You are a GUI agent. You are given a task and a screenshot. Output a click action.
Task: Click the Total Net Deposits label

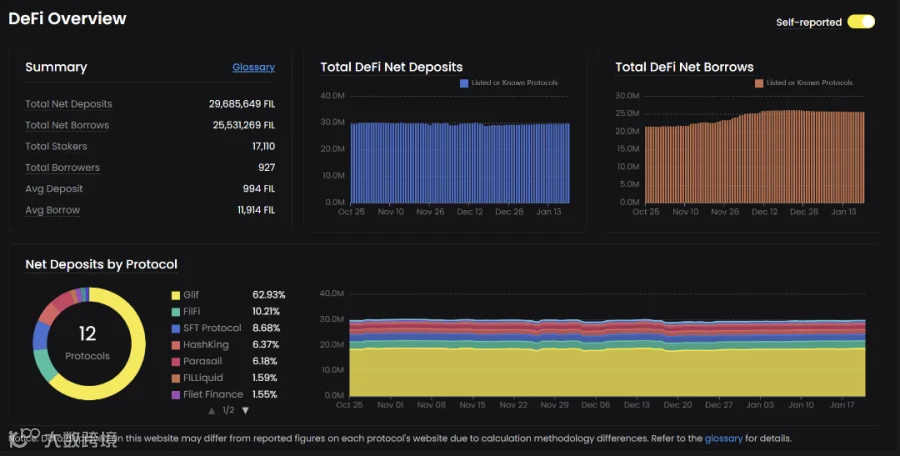pyautogui.click(x=68, y=104)
